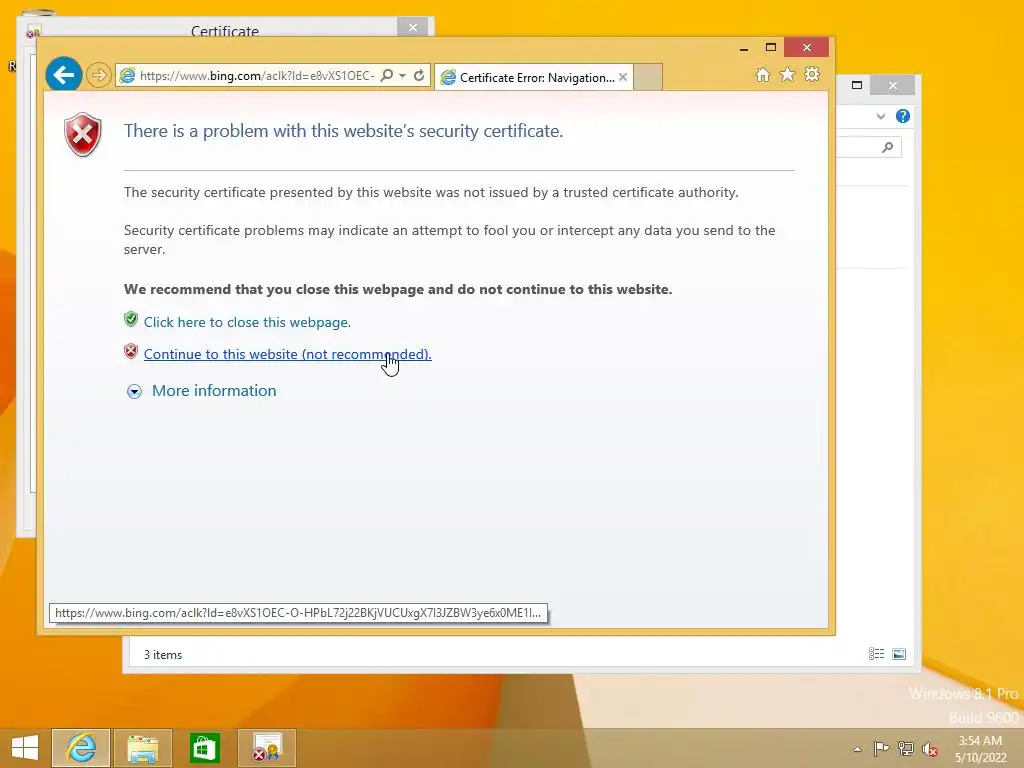Maximize the Internet Explorer window
1024x768 pixels.
pos(771,48)
